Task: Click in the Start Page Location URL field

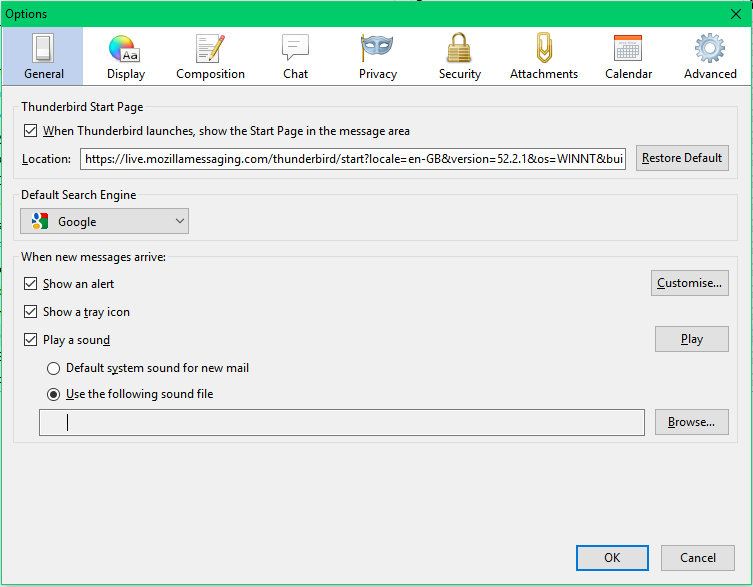Action: (x=353, y=159)
